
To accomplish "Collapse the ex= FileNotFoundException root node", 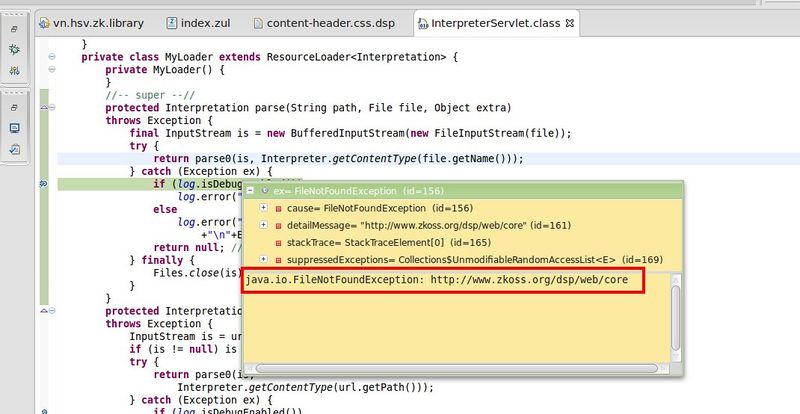I will pos(251,190).
